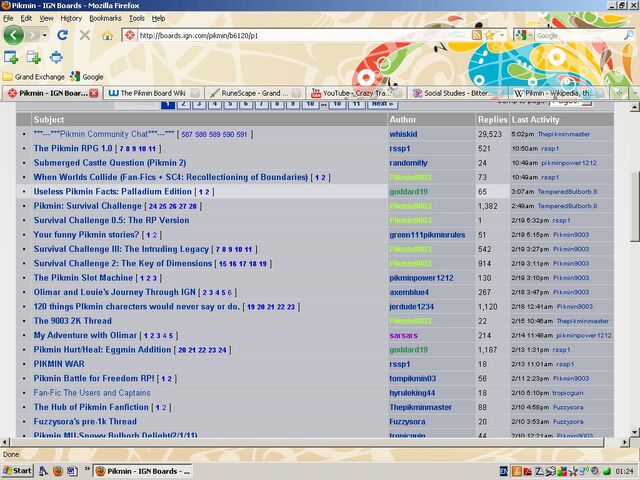Bookmark this page with the star icon
The height and width of the screenshot is (480, 640).
(x=489, y=35)
